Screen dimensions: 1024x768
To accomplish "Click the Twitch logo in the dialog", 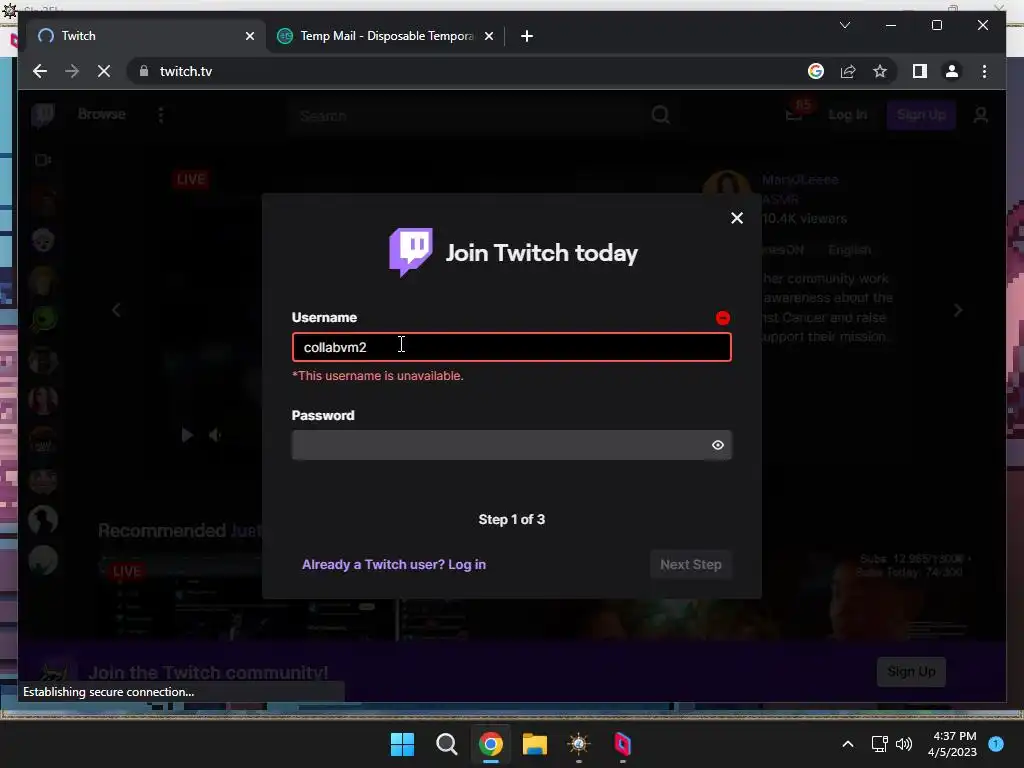I will tap(411, 253).
